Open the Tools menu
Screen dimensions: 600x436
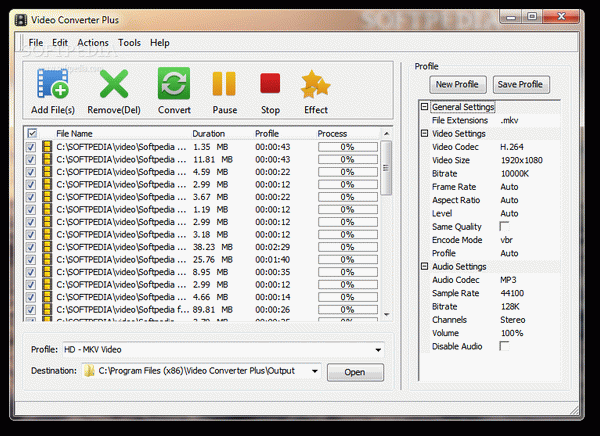(x=129, y=42)
